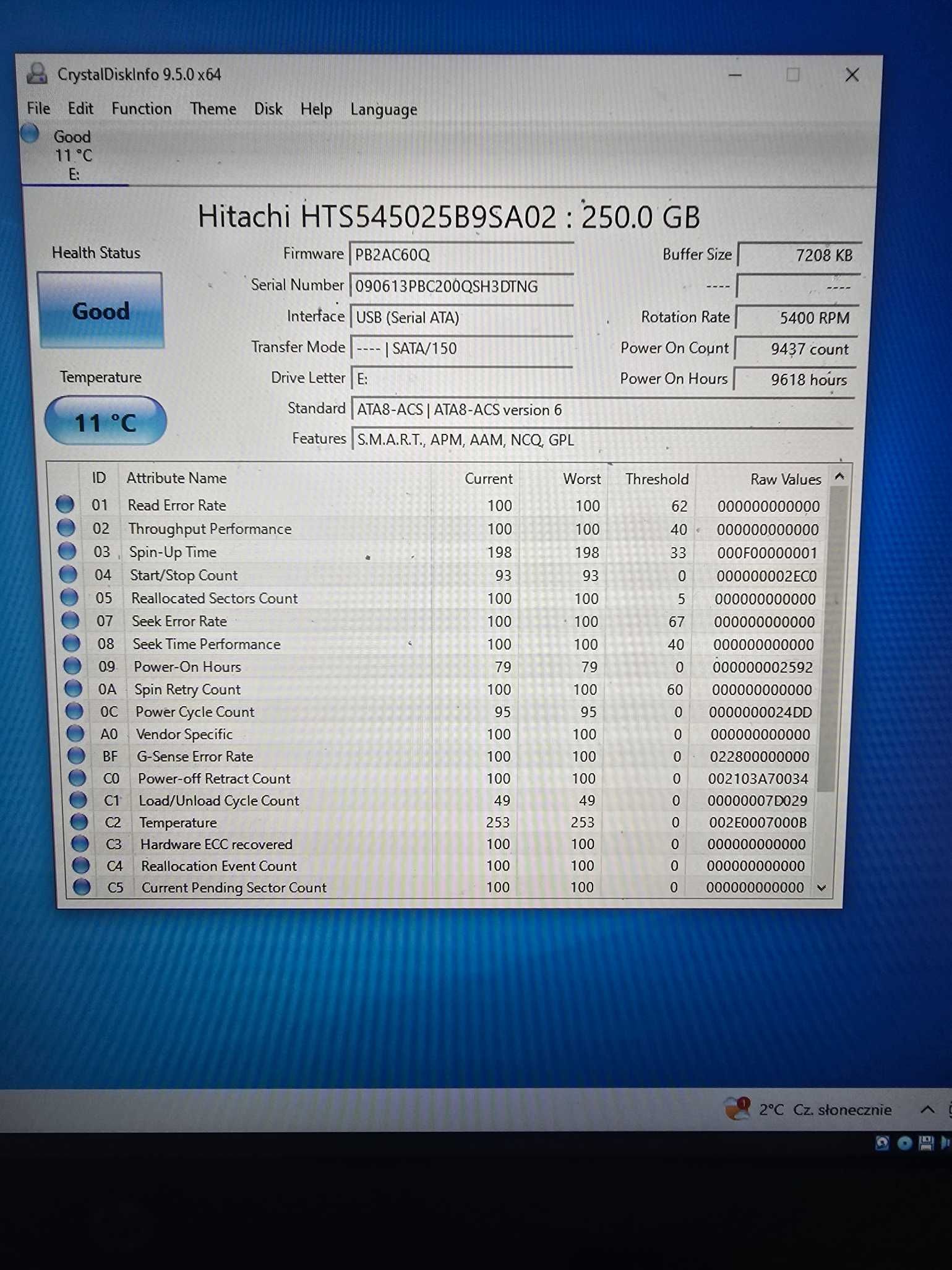952x1270 pixels.
Task: Click scroll-down arrow of attribute list
Action: [821, 888]
